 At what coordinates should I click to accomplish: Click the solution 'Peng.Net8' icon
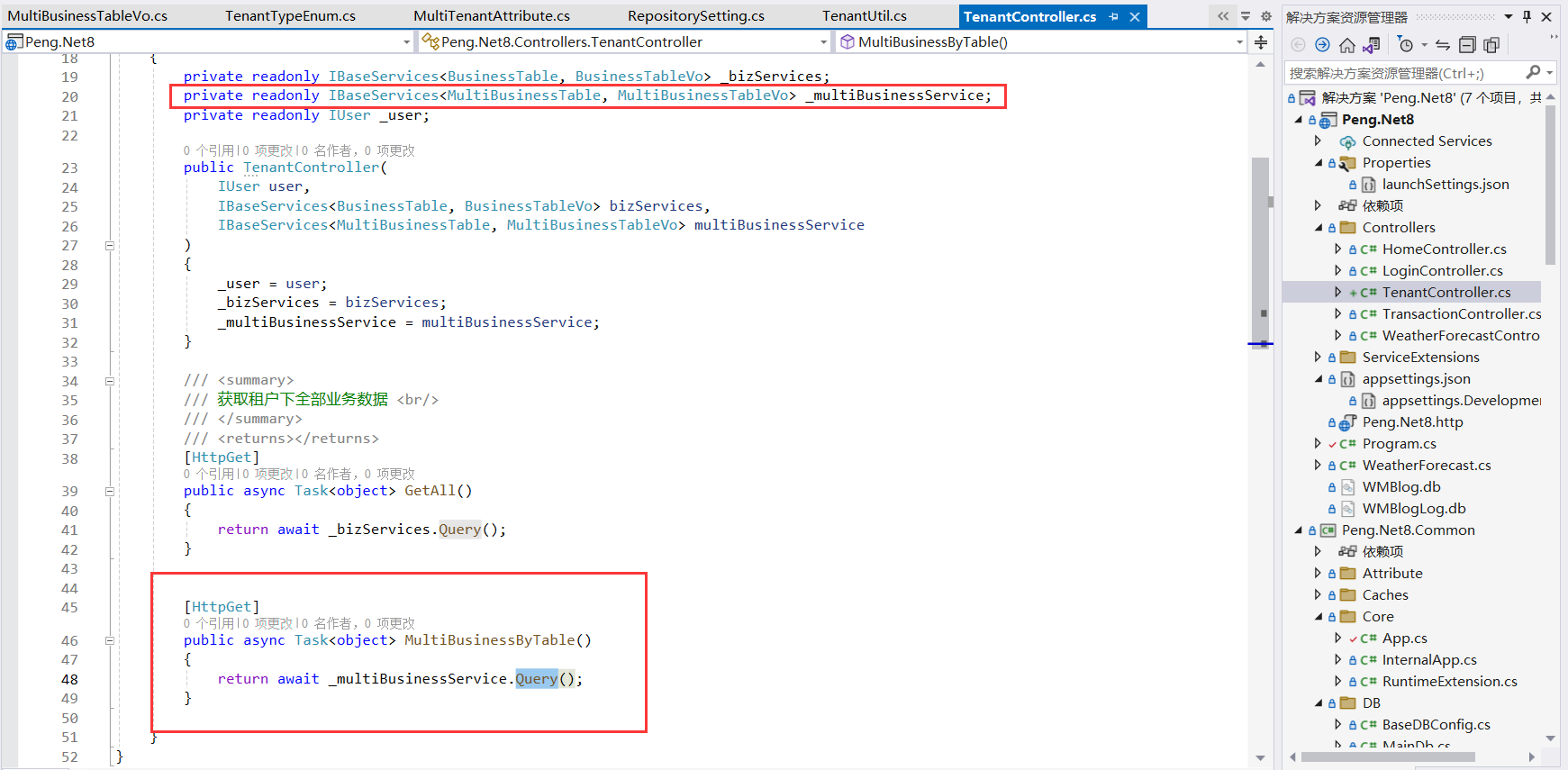tap(1307, 98)
